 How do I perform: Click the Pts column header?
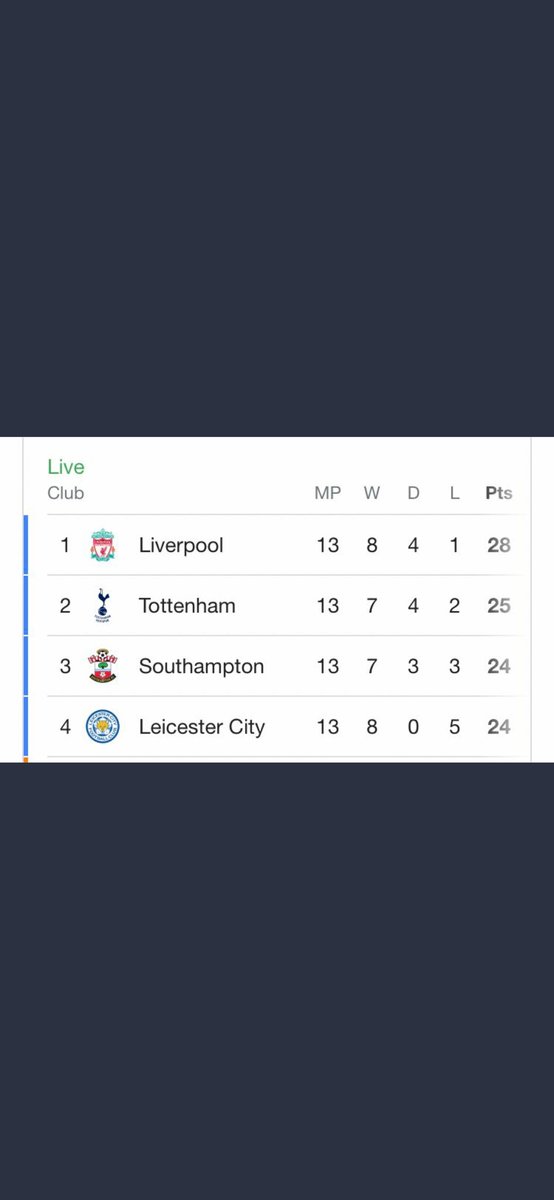tap(499, 493)
